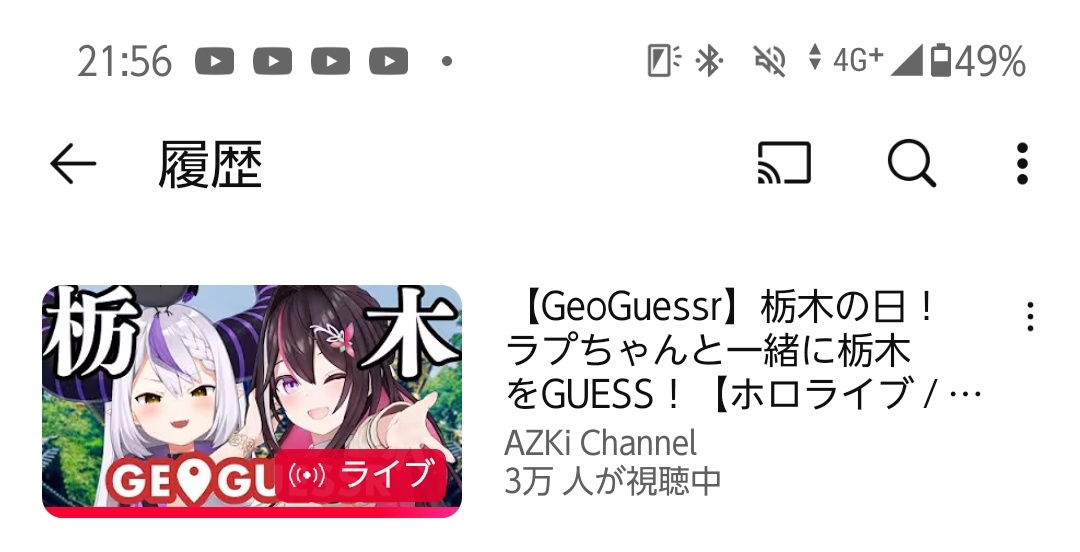Tap the second YouTube notification icon
This screenshot has width=1080, height=552.
coord(272,61)
